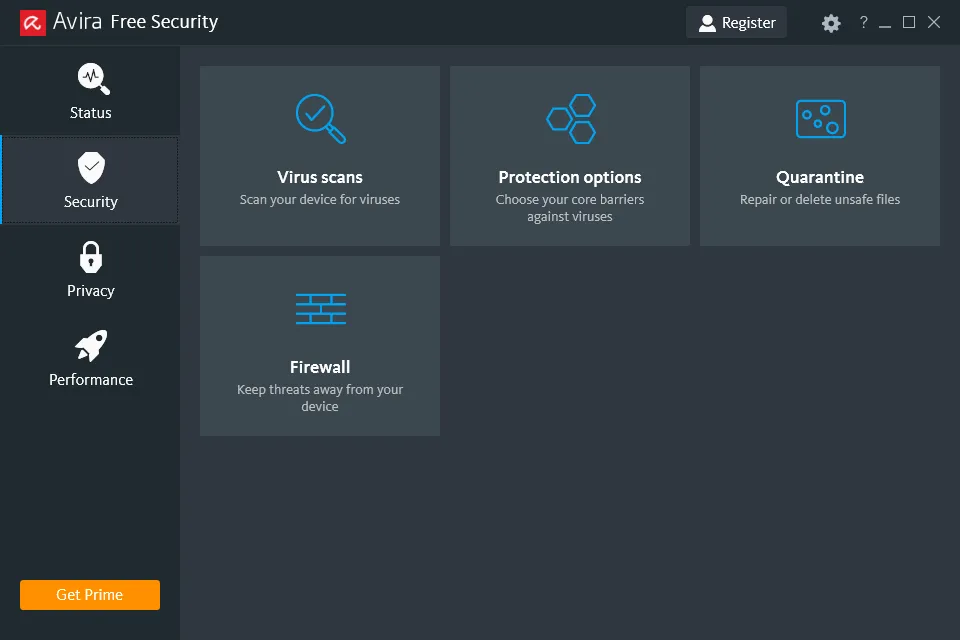Image resolution: width=960 pixels, height=640 pixels.
Task: Open help using the question mark
Action: point(863,23)
